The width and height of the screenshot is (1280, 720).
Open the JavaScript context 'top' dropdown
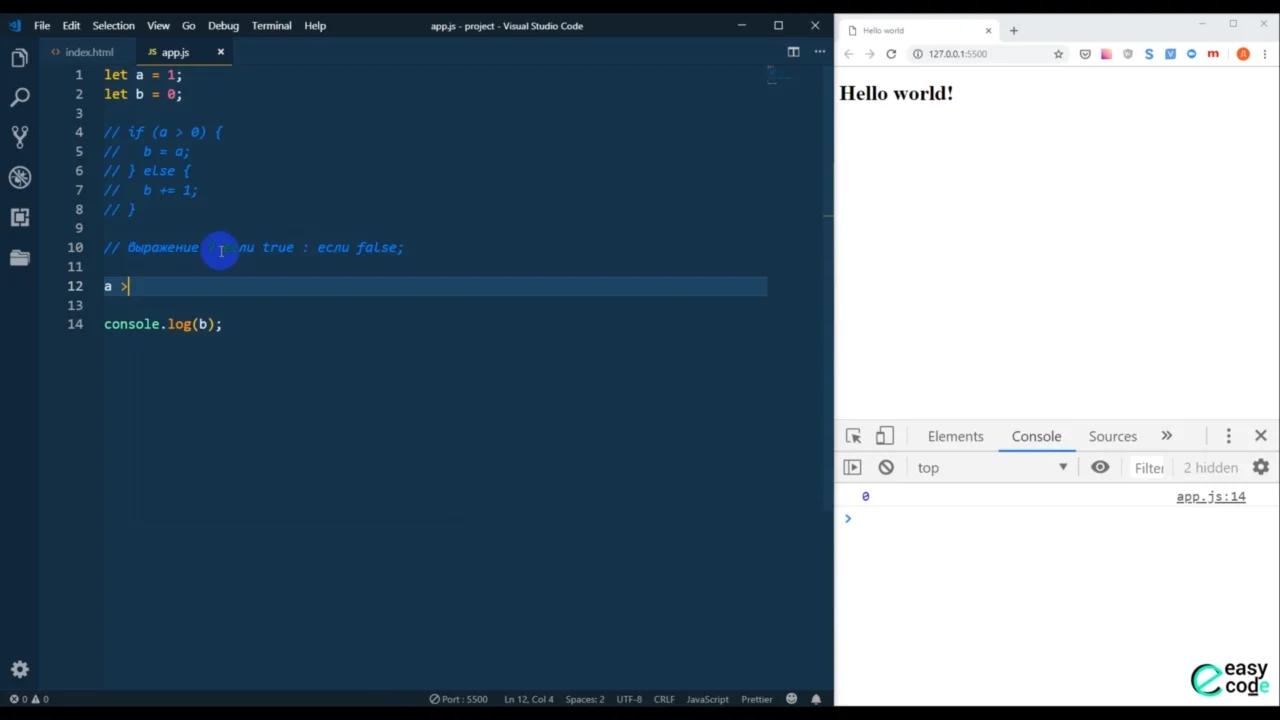pos(990,467)
